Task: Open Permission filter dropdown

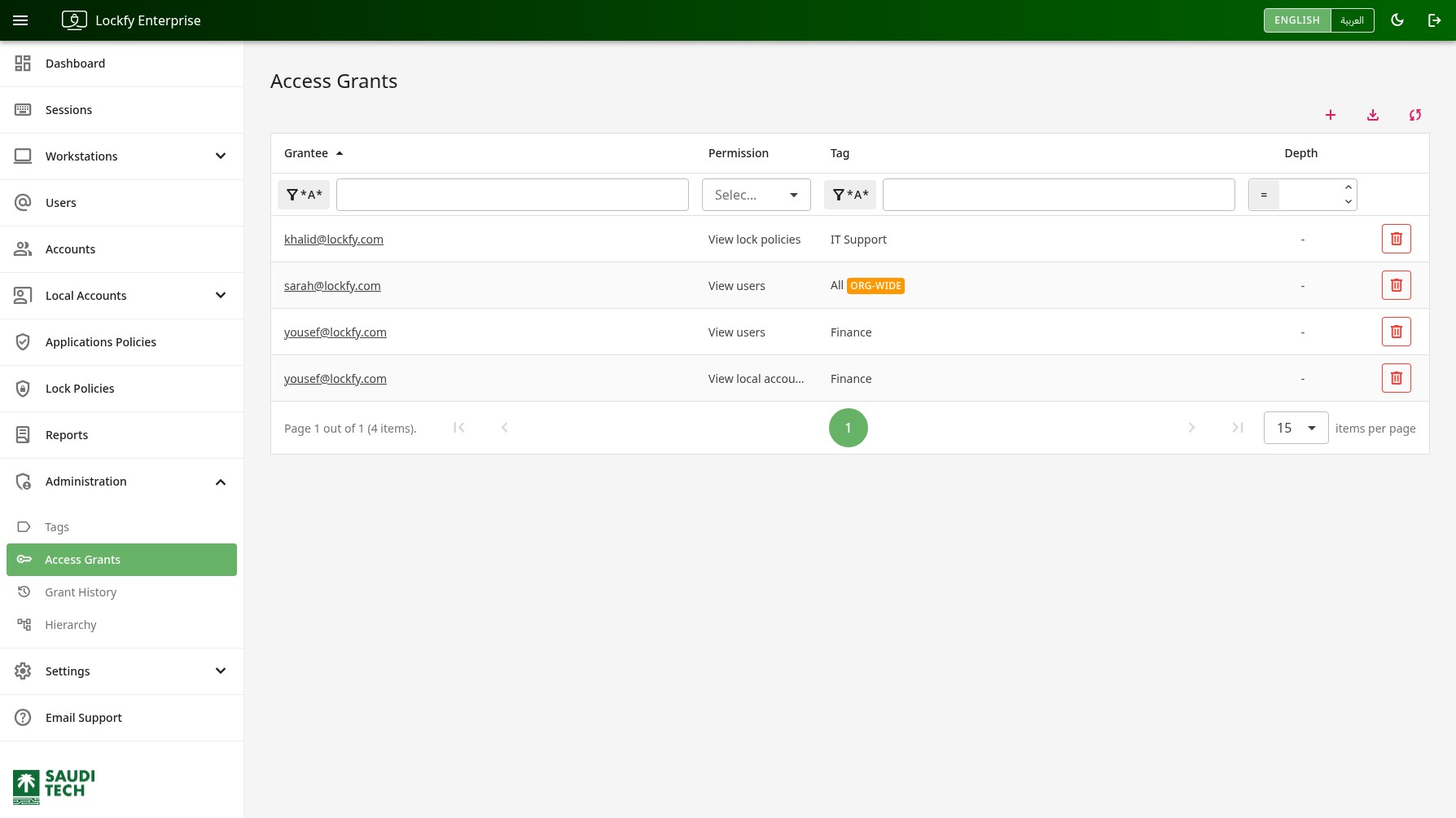Action: tap(757, 195)
